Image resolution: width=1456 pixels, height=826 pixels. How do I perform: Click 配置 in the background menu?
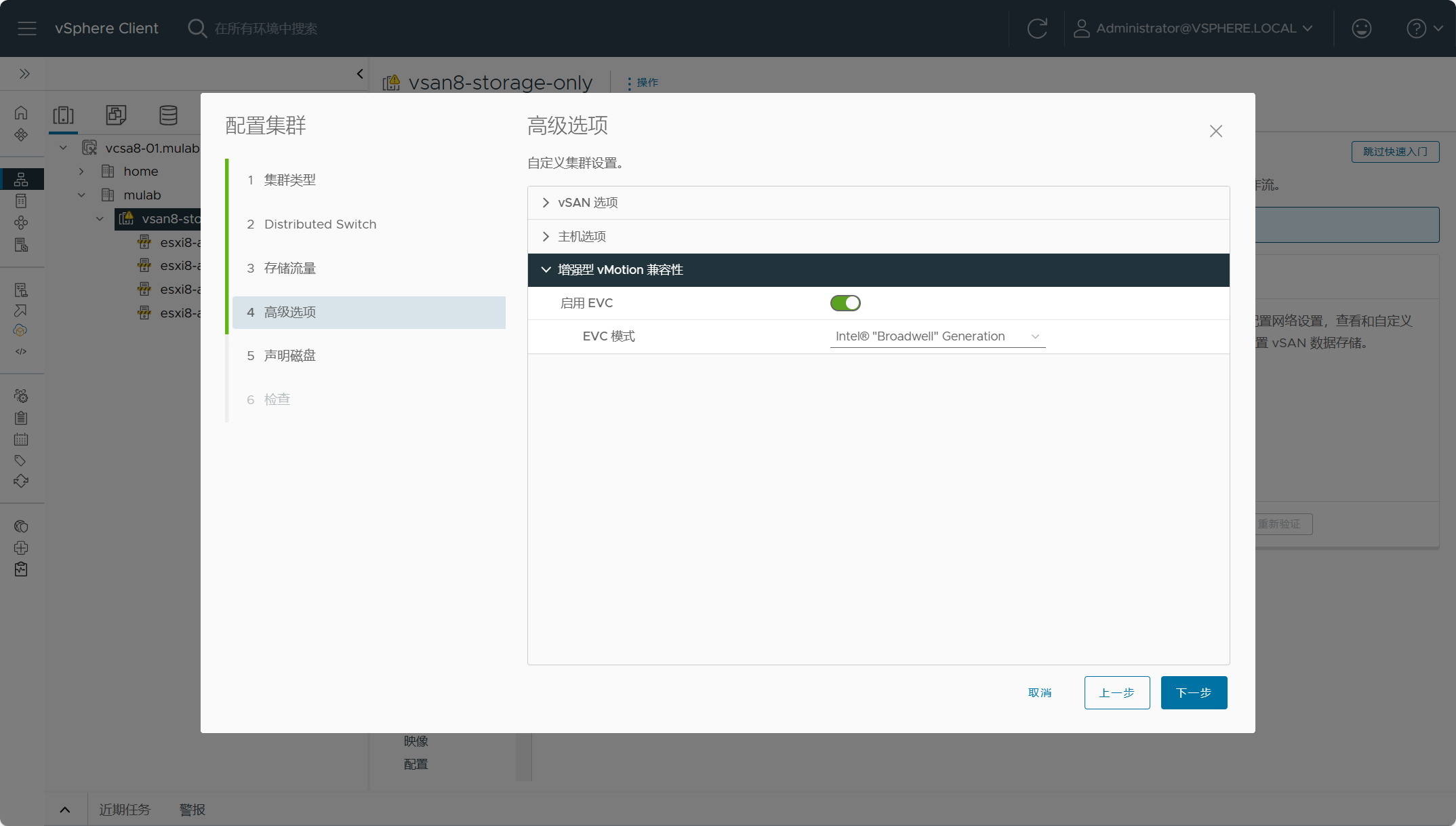tap(416, 764)
